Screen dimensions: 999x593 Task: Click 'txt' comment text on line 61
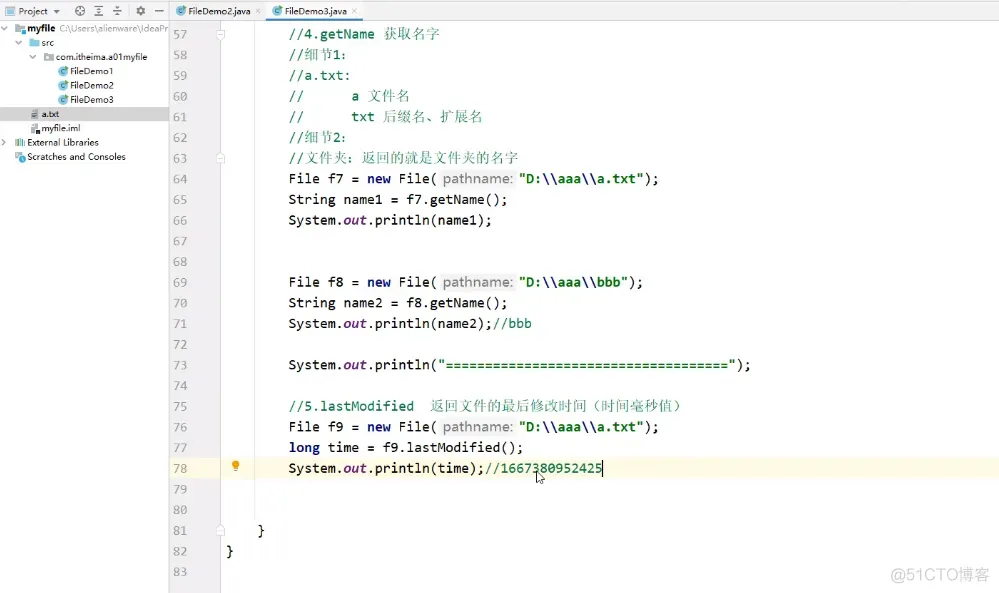[x=363, y=117]
